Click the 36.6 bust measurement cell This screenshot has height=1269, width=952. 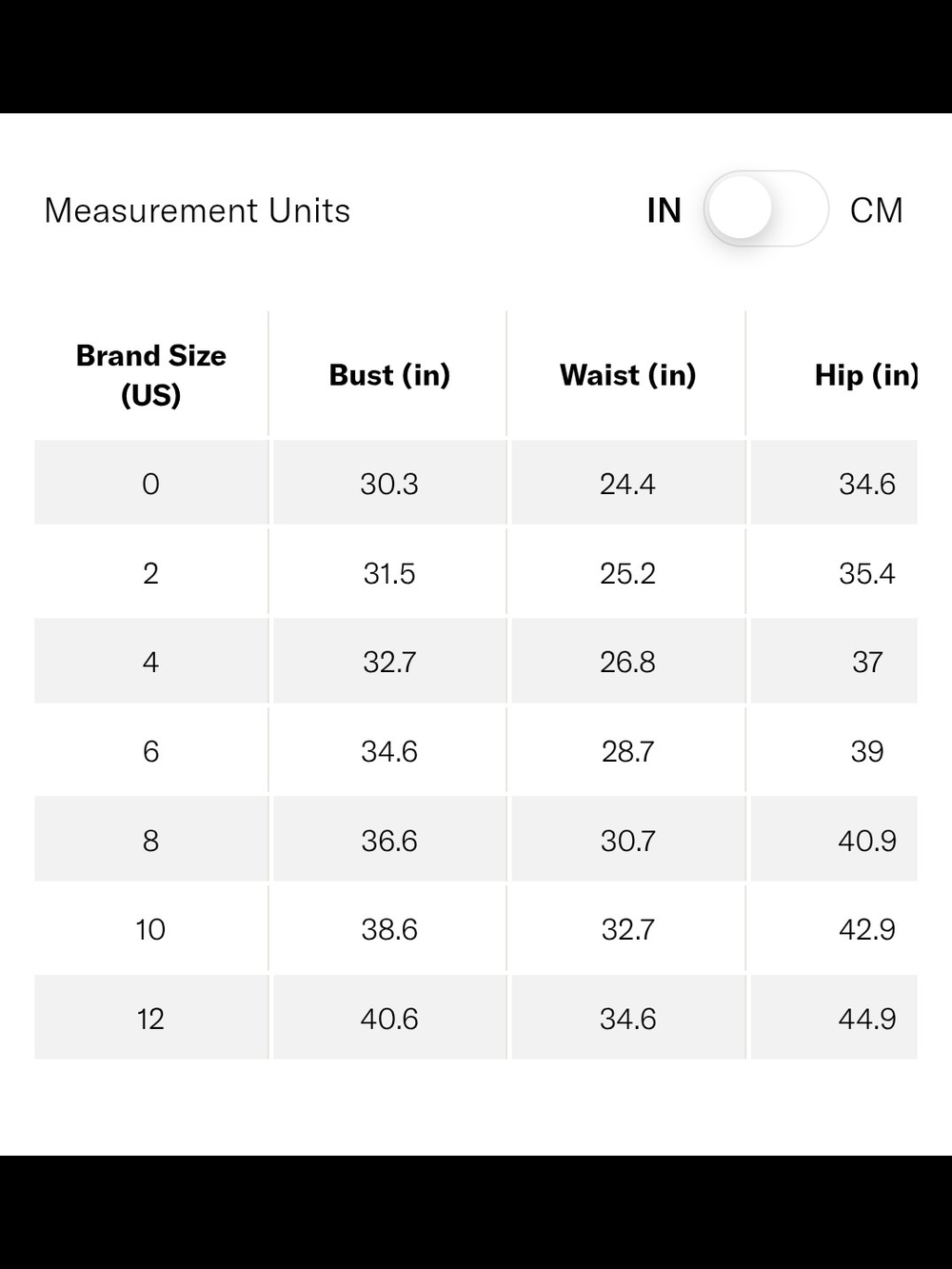(x=389, y=841)
